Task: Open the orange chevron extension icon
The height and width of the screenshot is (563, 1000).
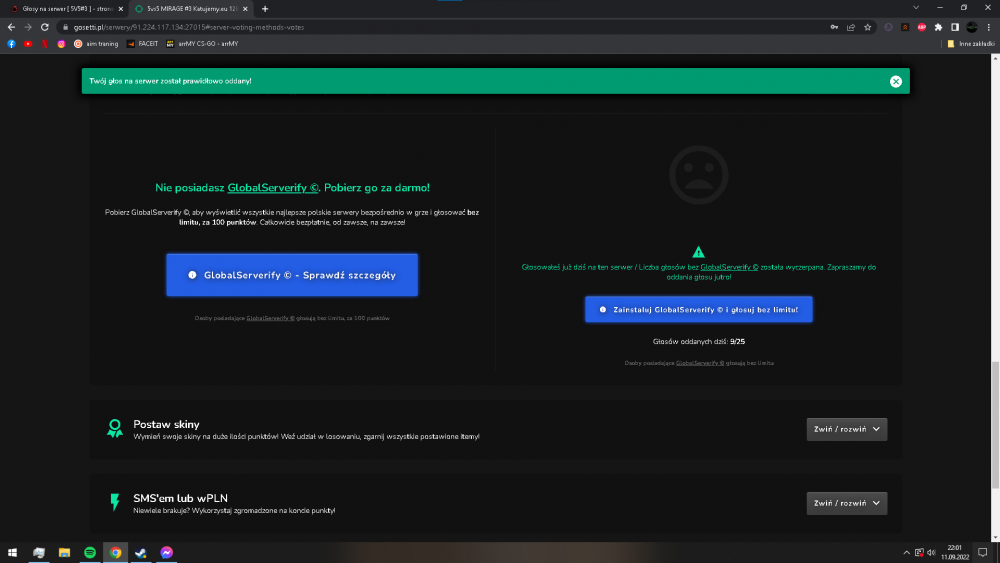Action: pos(905,27)
